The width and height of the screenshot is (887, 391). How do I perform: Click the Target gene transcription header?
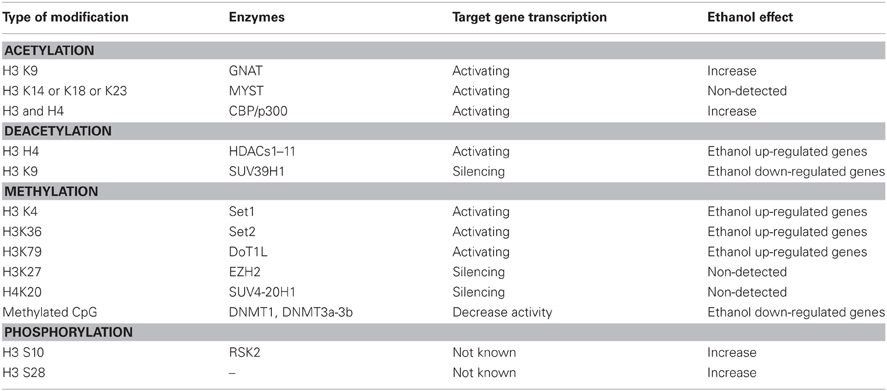coord(529,18)
